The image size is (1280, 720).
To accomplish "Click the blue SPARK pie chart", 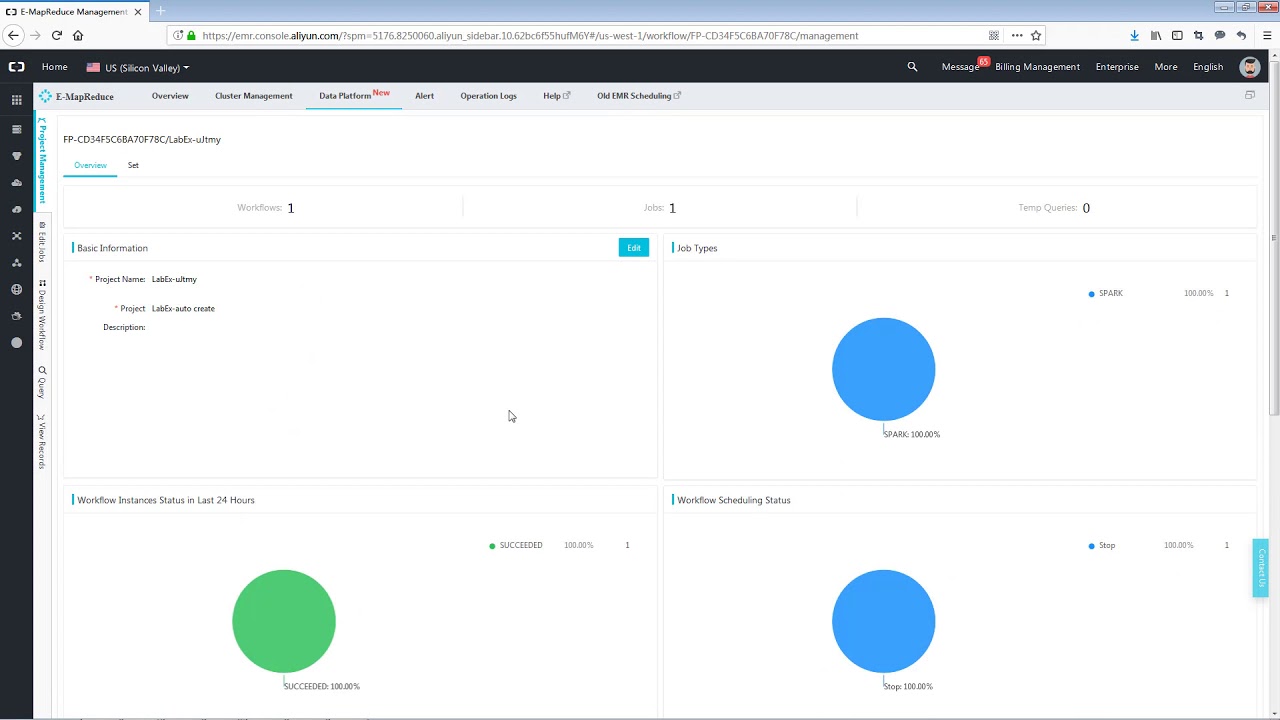I will tap(884, 370).
